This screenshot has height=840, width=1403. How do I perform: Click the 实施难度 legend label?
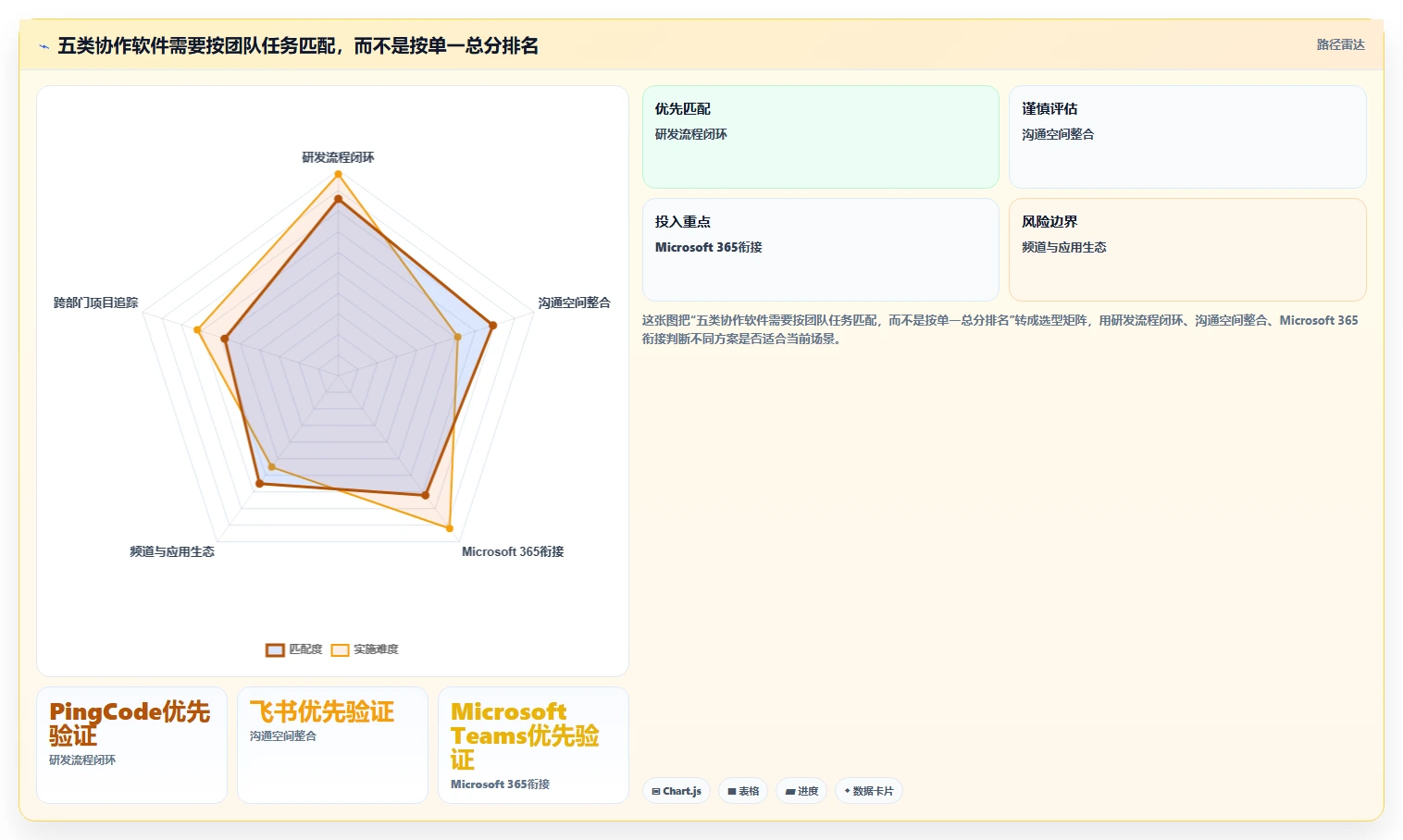[x=376, y=649]
